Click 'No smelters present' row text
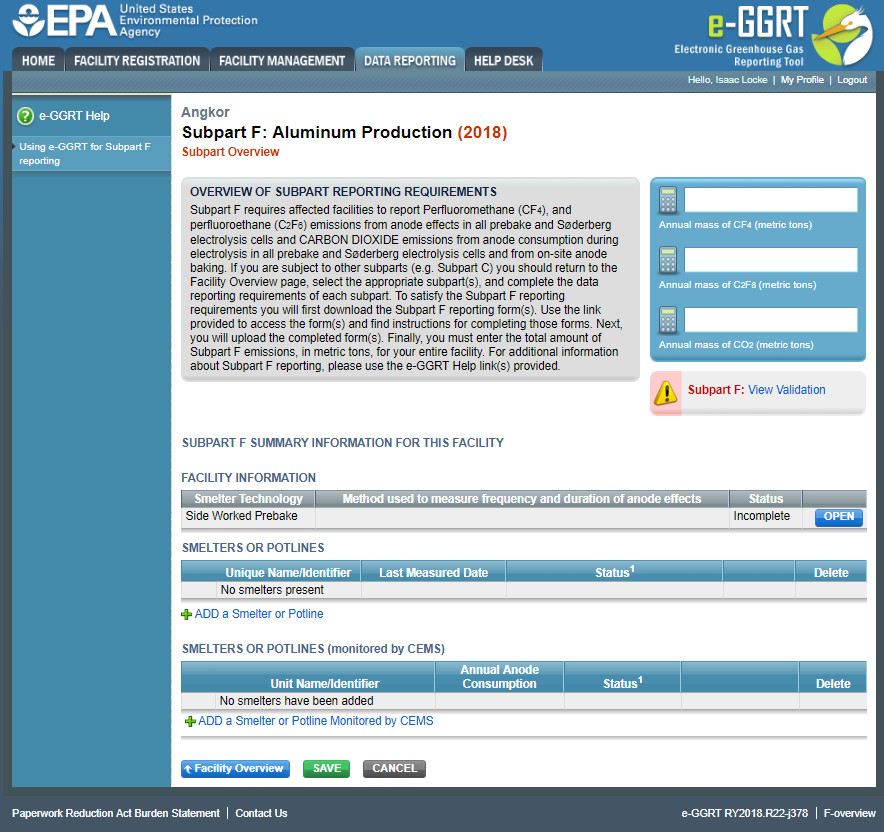884x832 pixels. click(272, 590)
